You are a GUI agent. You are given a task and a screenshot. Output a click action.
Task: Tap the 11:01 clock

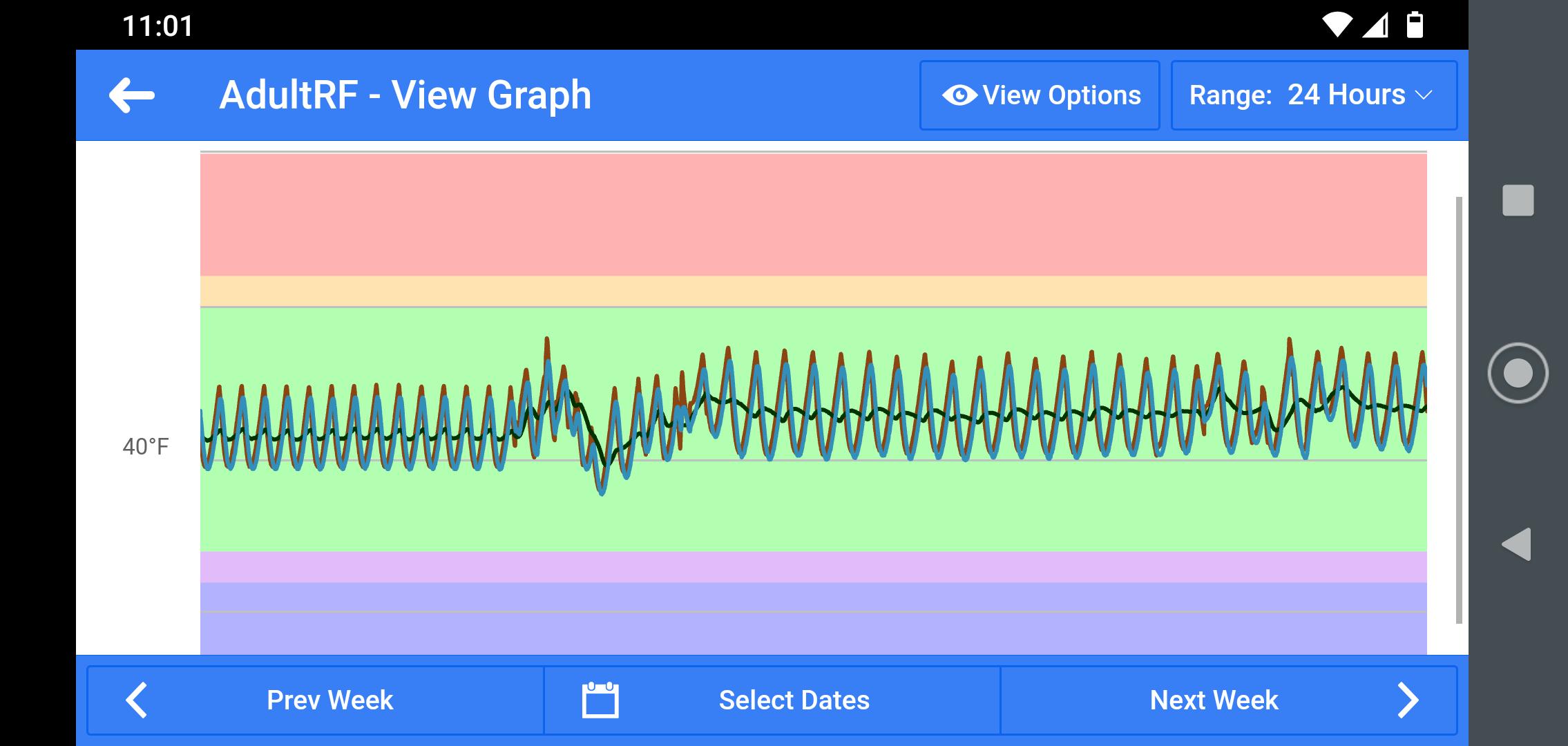tap(157, 26)
